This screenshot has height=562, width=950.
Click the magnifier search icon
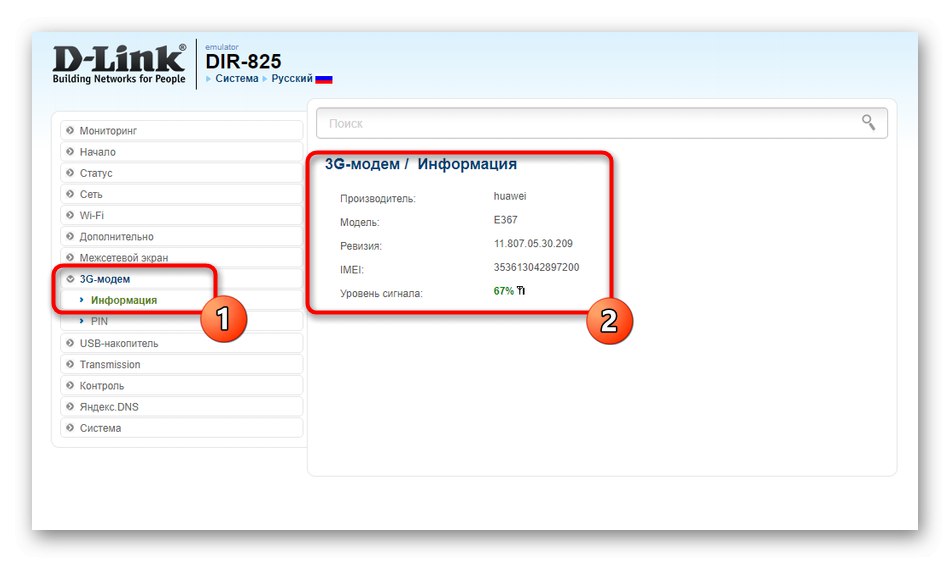click(x=868, y=122)
